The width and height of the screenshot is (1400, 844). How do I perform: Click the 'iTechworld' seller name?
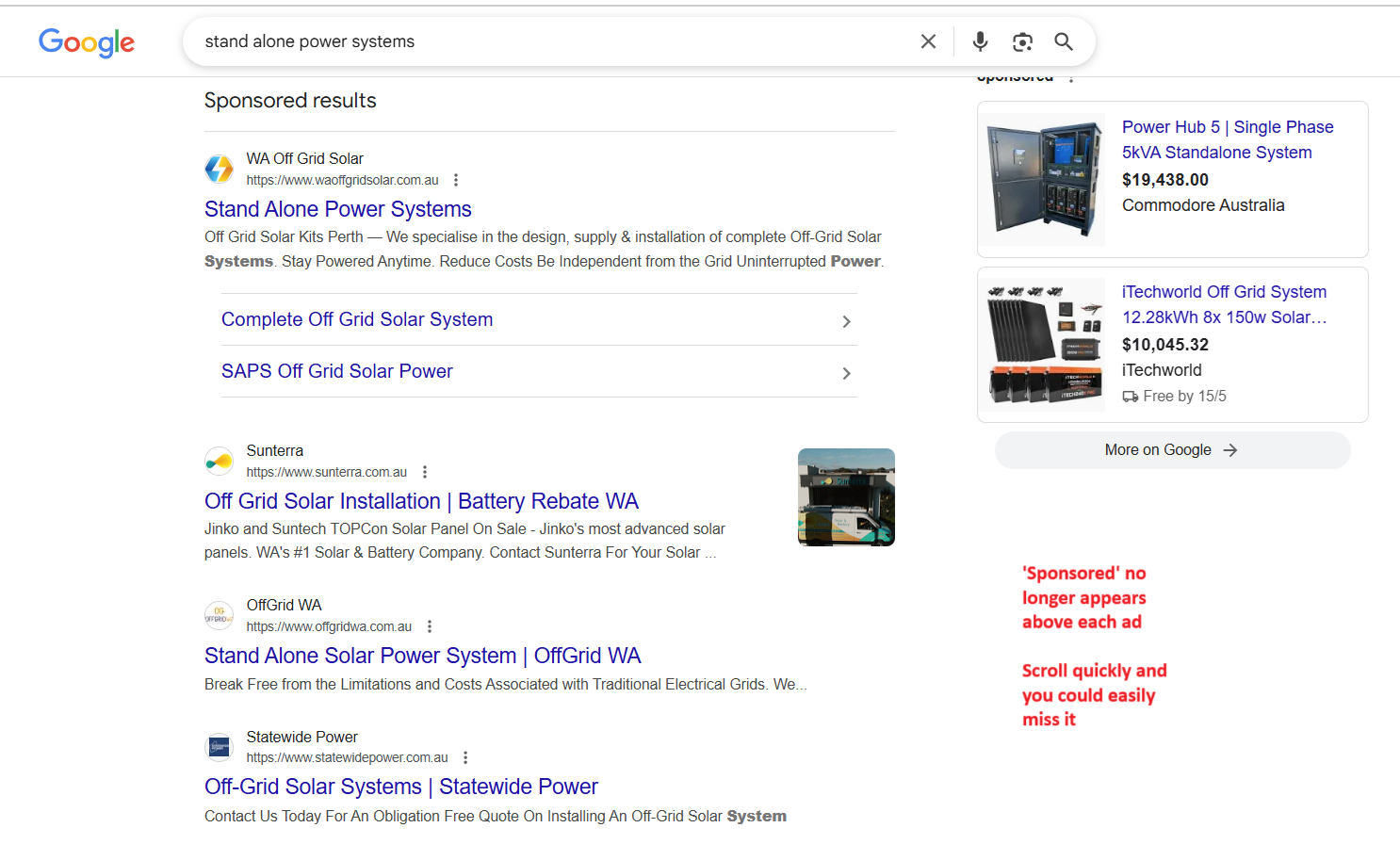click(x=1162, y=370)
